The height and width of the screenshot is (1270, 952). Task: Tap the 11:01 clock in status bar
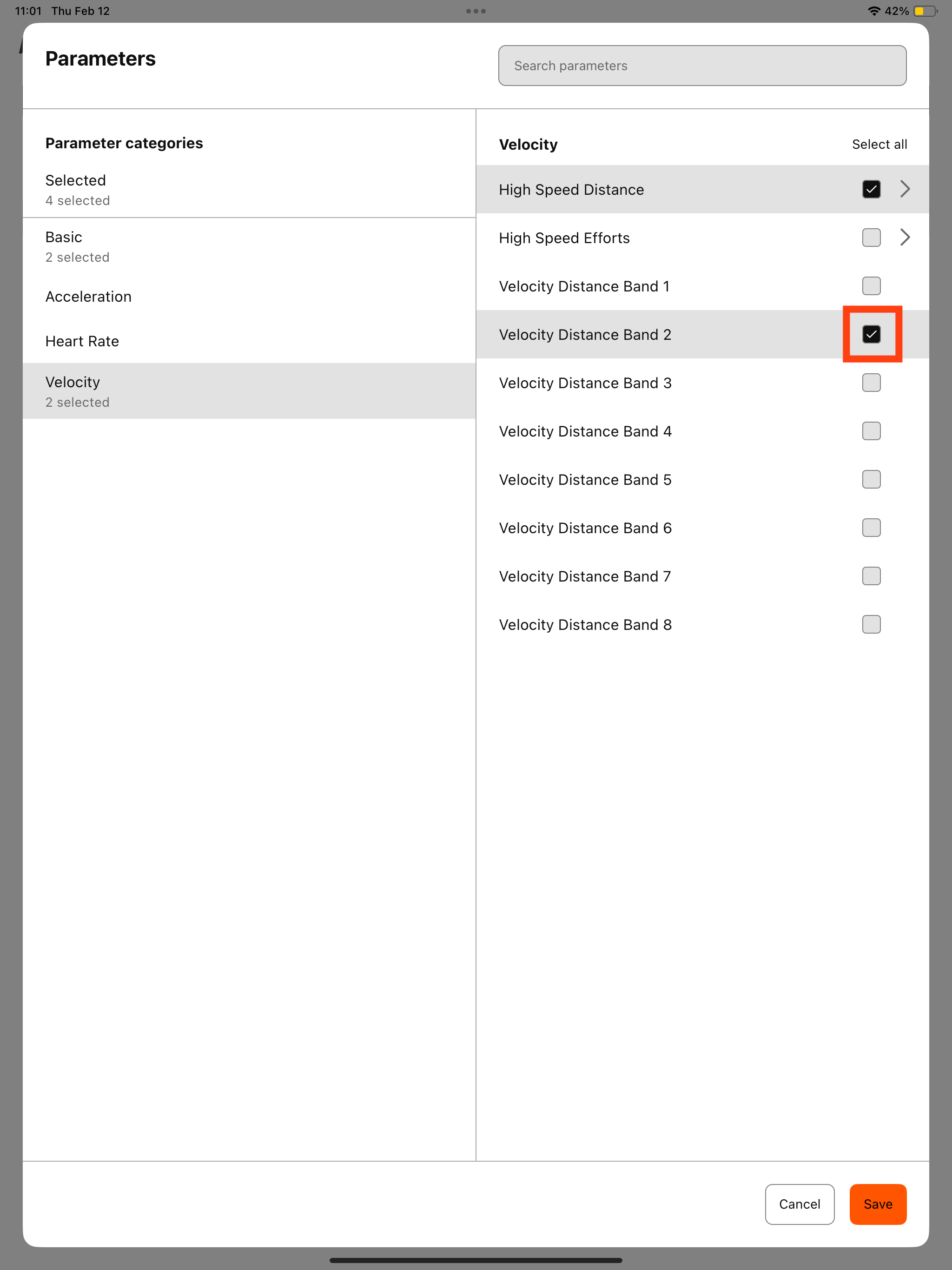click(28, 11)
